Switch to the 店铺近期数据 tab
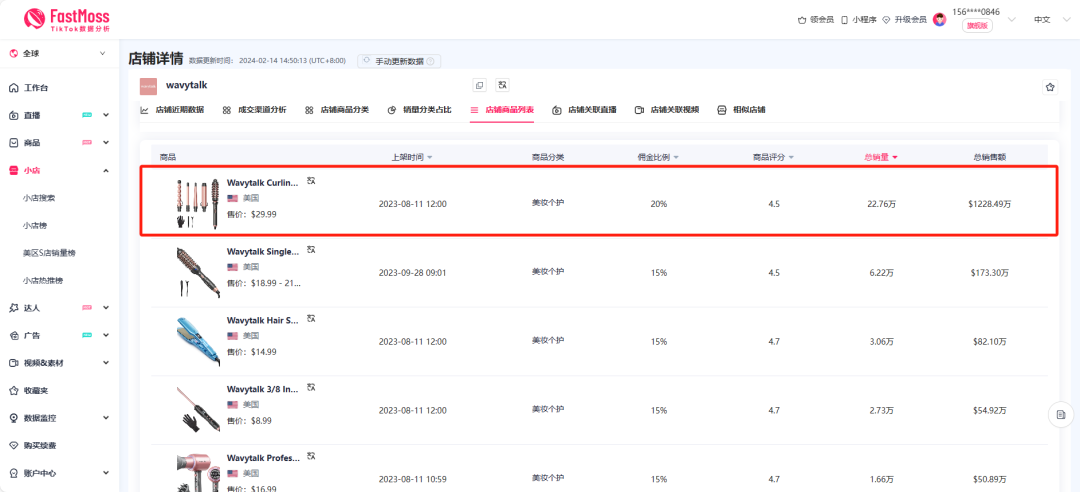1080x492 pixels. 172,110
